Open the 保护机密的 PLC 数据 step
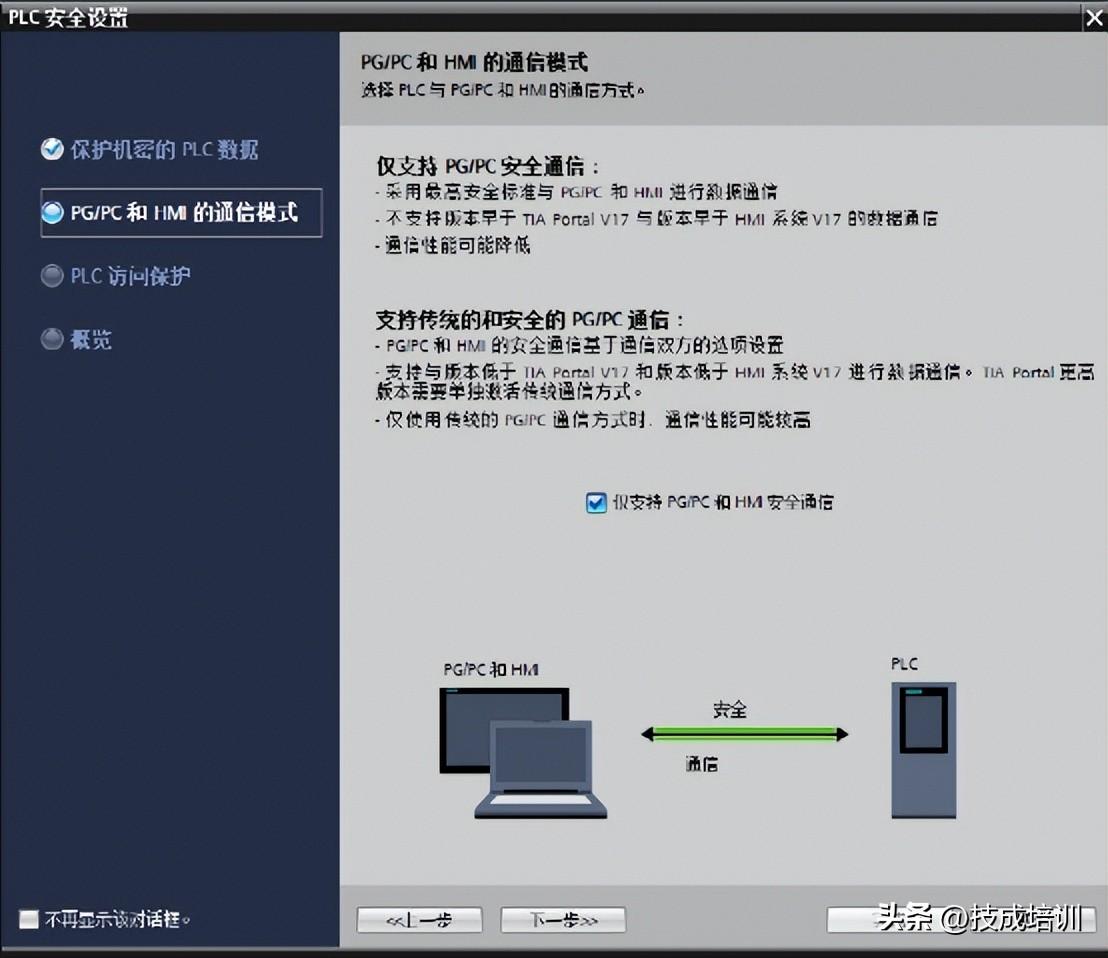This screenshot has height=958, width=1108. coord(164,150)
